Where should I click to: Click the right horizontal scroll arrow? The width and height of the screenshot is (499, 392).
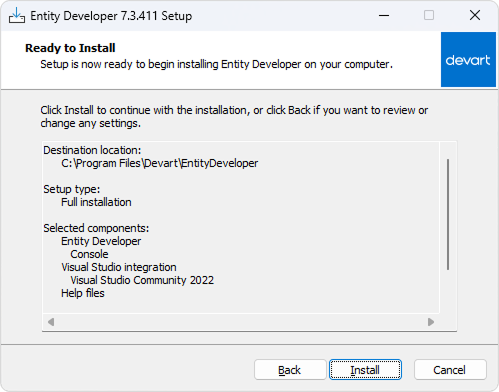[431, 322]
